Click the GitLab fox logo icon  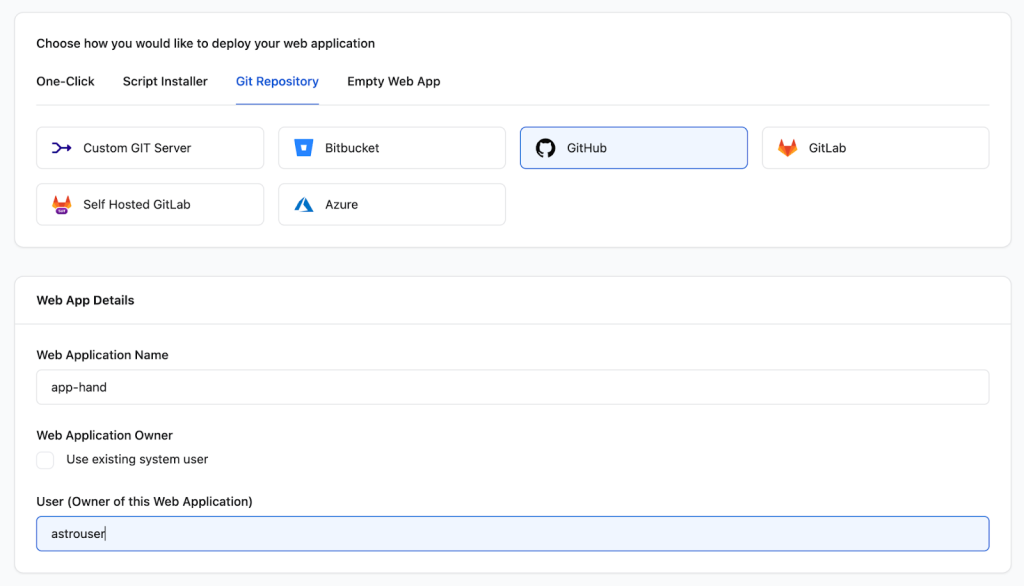(x=788, y=148)
